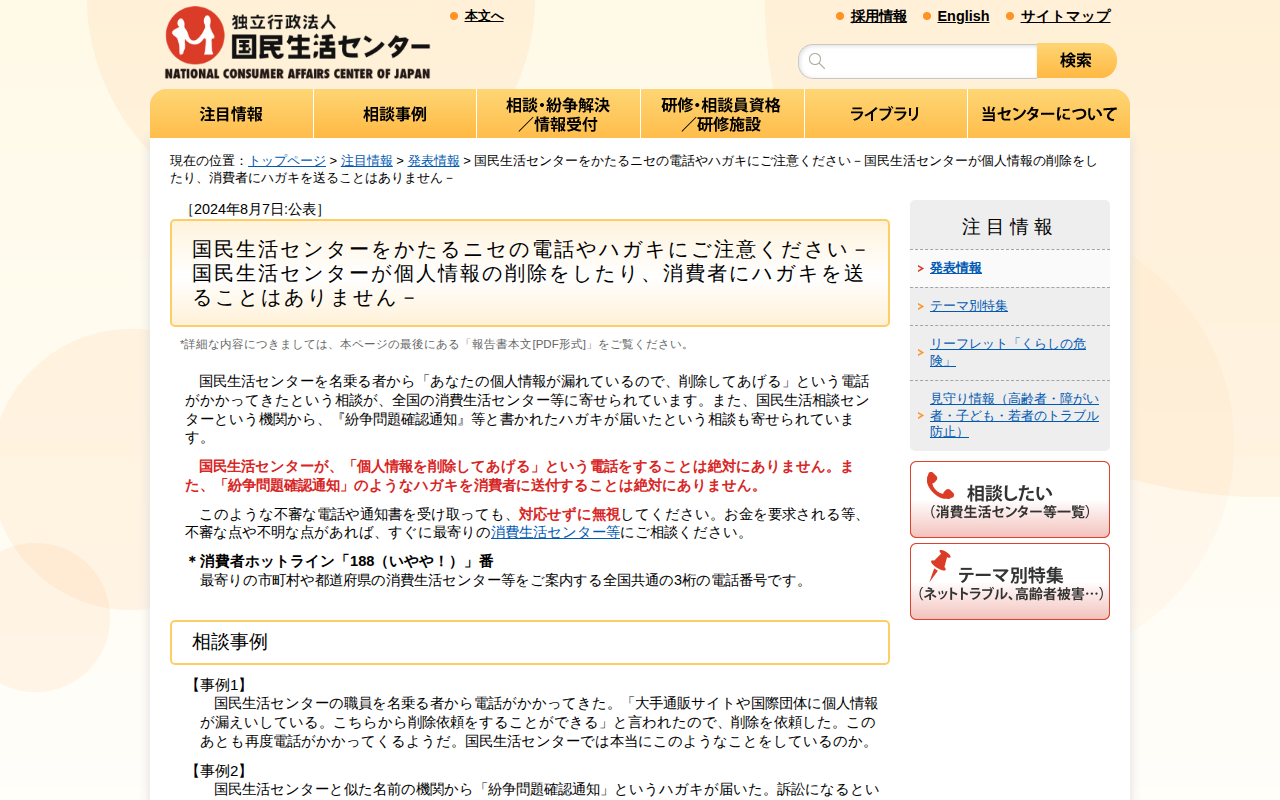This screenshot has height=800, width=1280.
Task: Switch to the English site
Action: point(963,16)
